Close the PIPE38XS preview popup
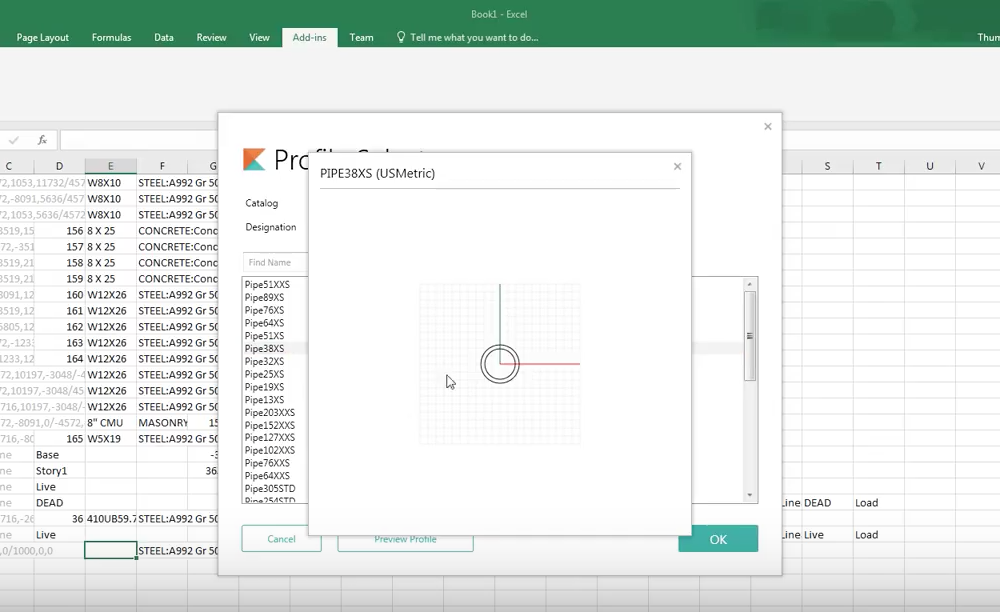This screenshot has width=1000, height=612. click(677, 167)
